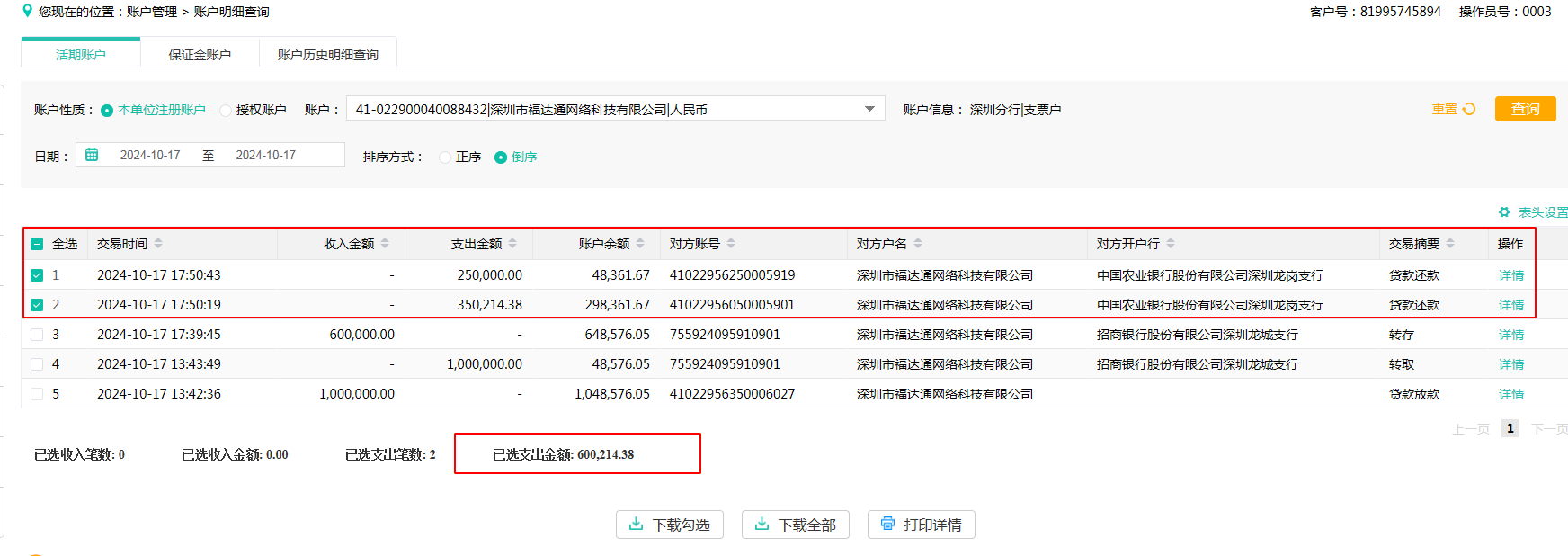This screenshot has height=556, width=1568.
Task: Click 账户管理 in the breadcrumb
Action: pos(152,12)
